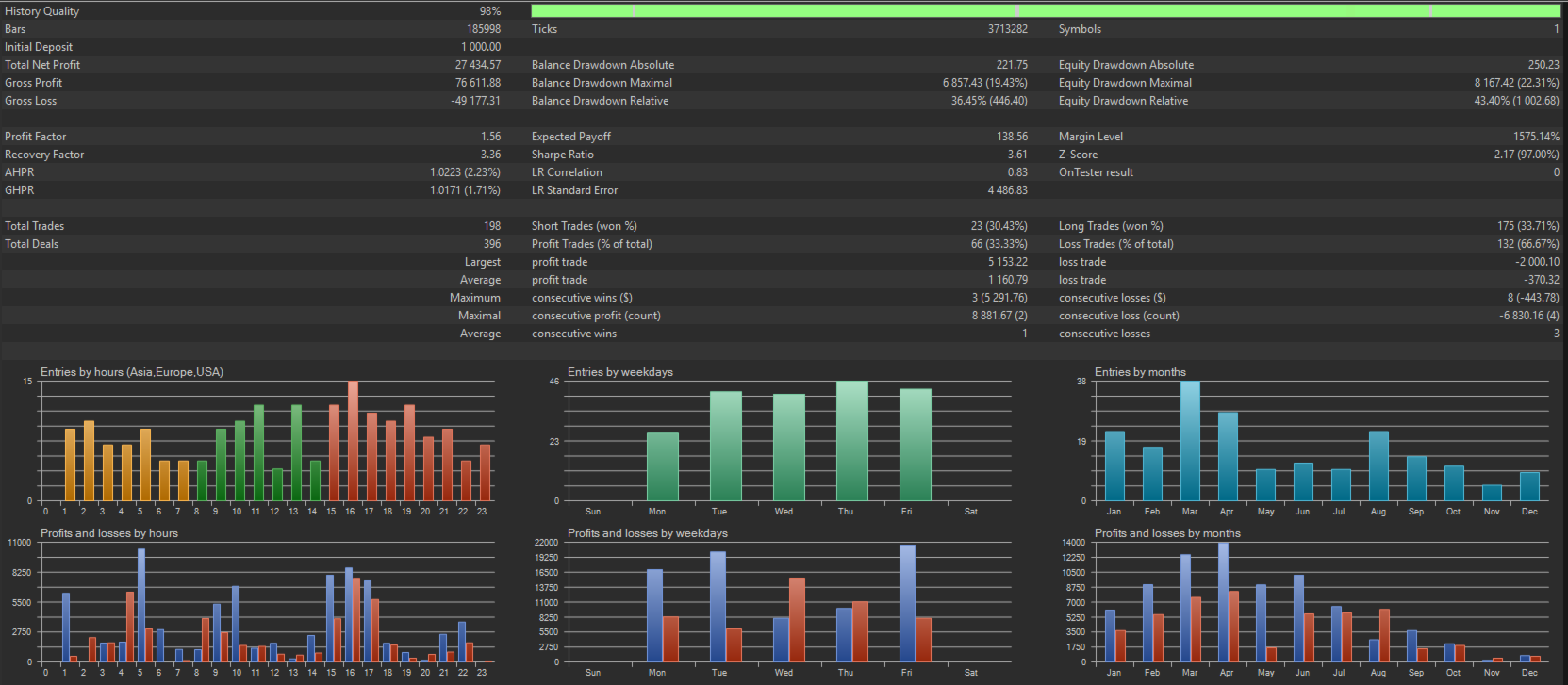Image resolution: width=1568 pixels, height=685 pixels.
Task: Click the Aug bar in Entries by months
Action: pos(1378,465)
